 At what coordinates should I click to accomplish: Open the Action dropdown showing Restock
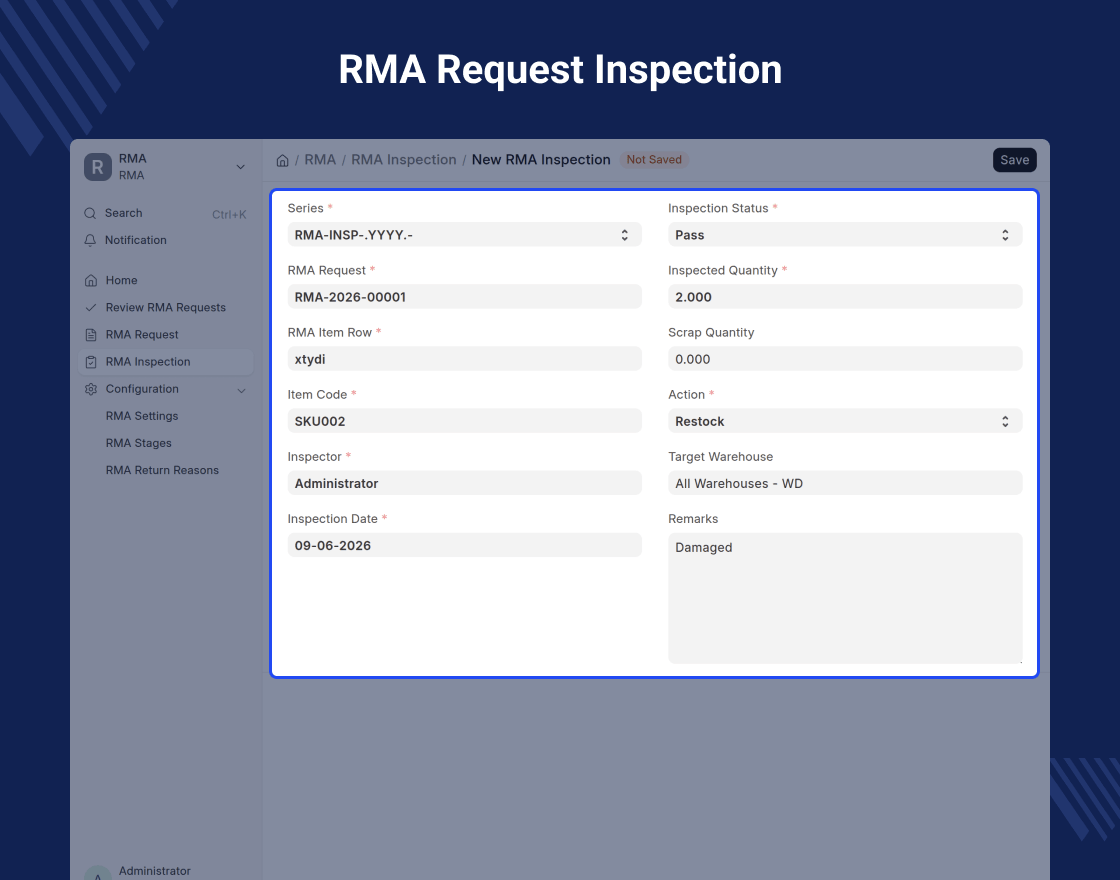[x=845, y=421]
